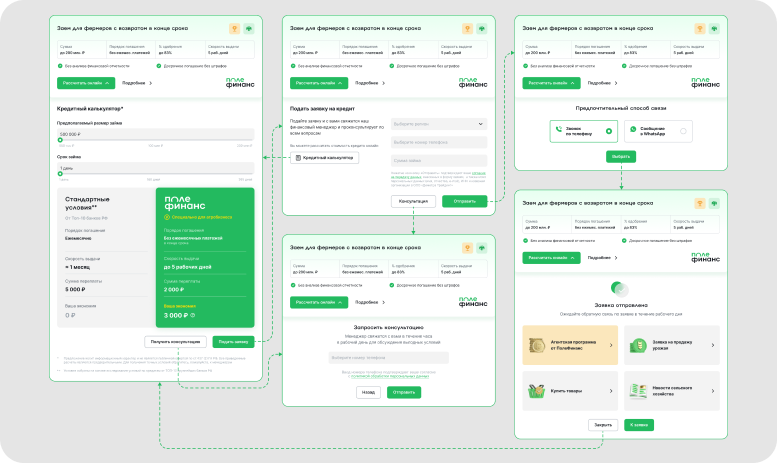Click the Подать заявку button

click(x=233, y=342)
